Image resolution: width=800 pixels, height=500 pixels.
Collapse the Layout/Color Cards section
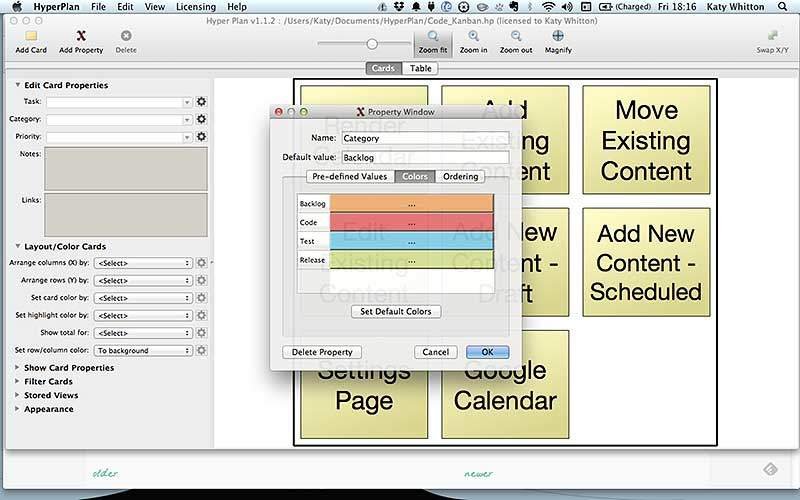[x=17, y=246]
